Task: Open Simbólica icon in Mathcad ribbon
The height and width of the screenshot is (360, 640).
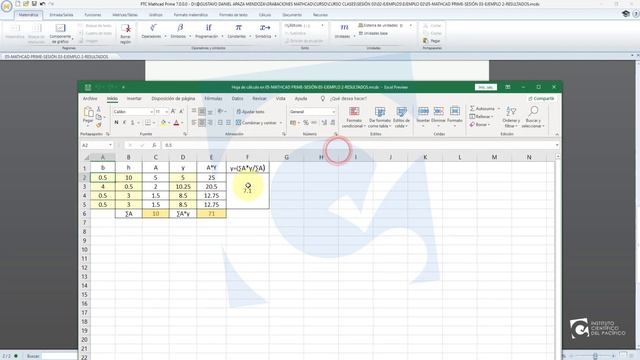Action: pyautogui.click(x=264, y=28)
